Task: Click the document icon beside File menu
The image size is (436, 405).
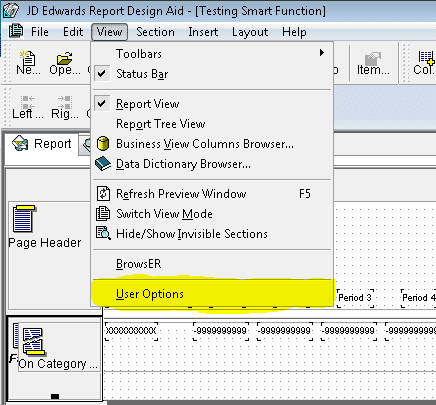Action: pyautogui.click(x=16, y=31)
